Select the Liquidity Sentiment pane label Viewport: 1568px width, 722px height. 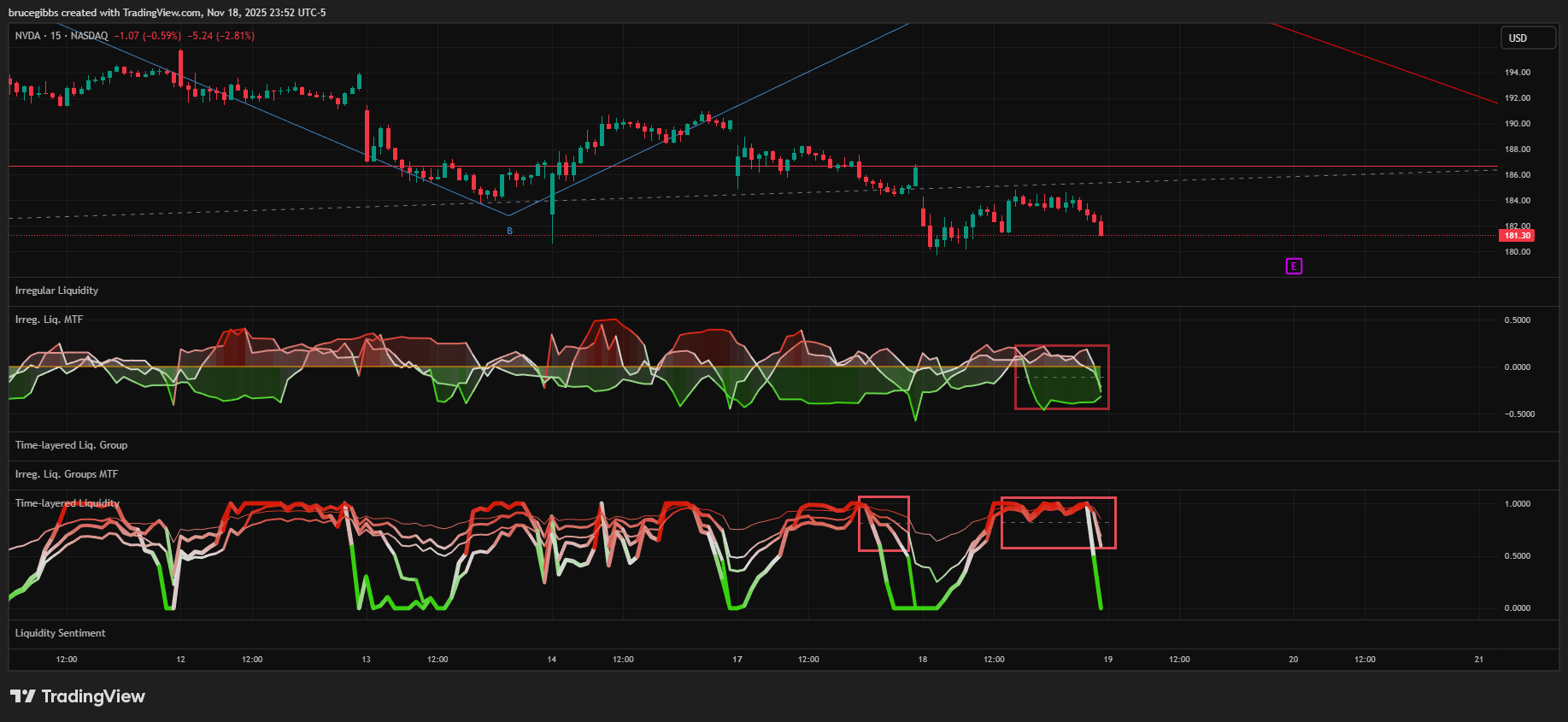point(60,633)
